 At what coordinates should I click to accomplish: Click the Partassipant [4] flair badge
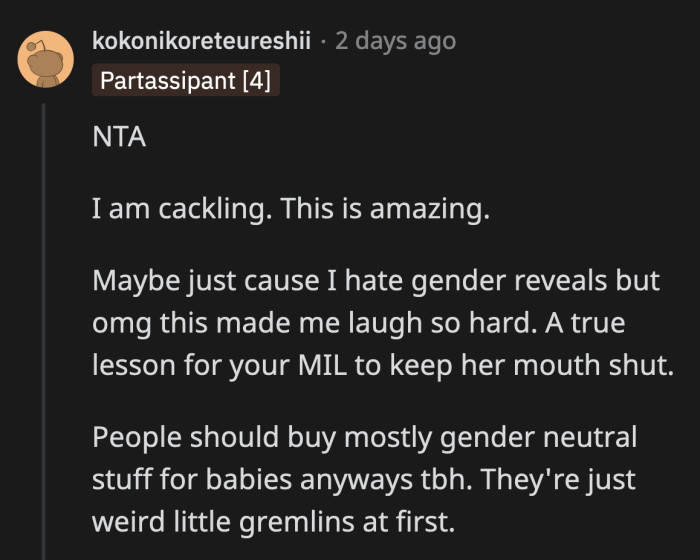(x=185, y=79)
